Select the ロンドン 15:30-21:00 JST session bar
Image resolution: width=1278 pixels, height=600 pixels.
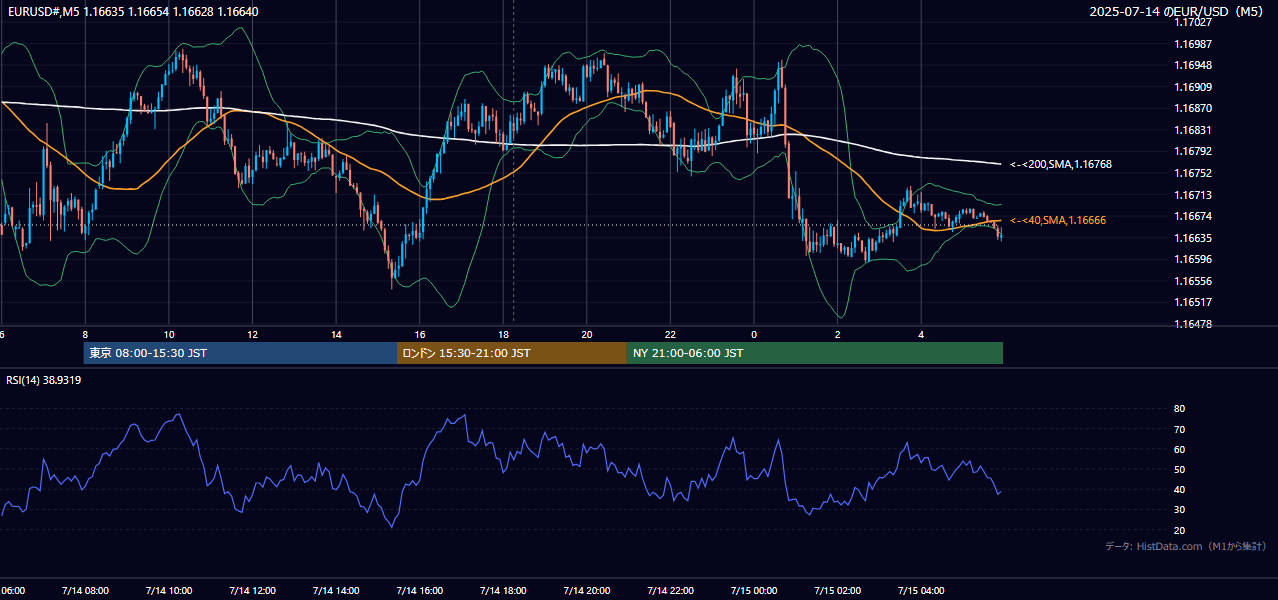click(x=512, y=353)
